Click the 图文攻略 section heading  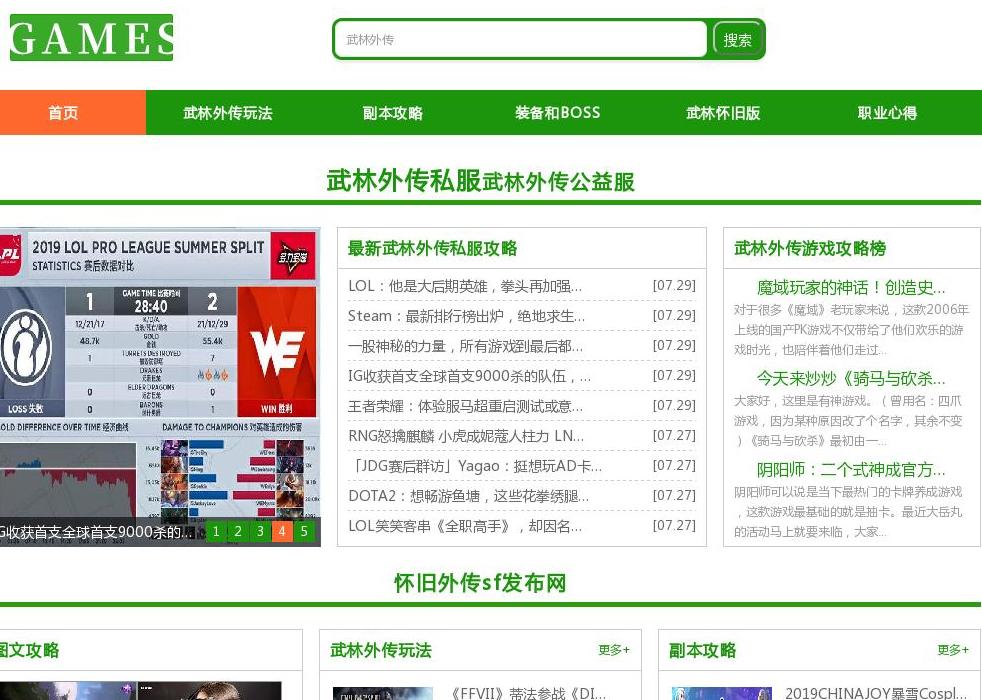[x=29, y=650]
